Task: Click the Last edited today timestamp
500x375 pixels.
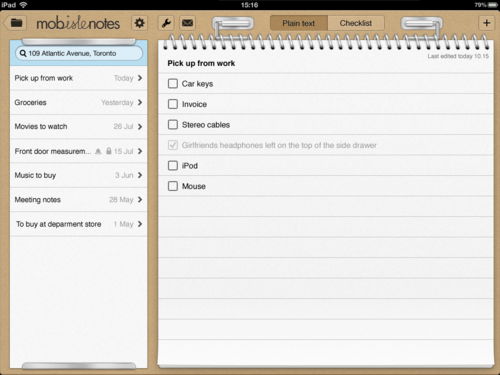Action: [458, 56]
